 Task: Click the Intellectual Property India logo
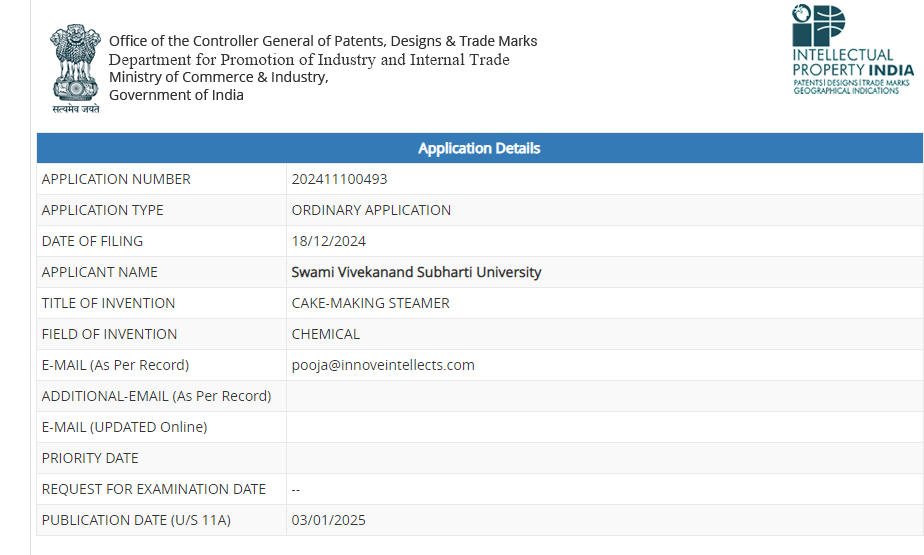pos(852,50)
